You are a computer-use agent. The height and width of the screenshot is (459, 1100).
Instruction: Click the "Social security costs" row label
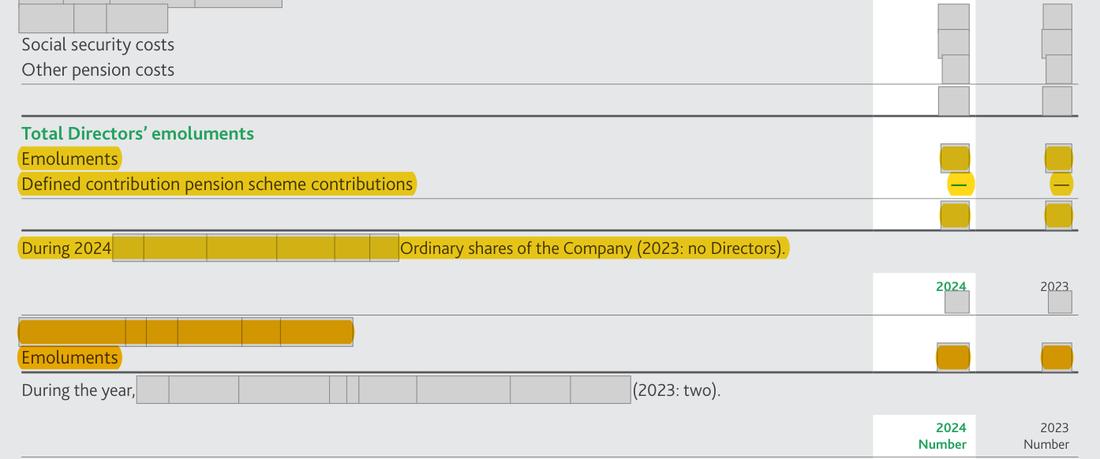click(98, 45)
